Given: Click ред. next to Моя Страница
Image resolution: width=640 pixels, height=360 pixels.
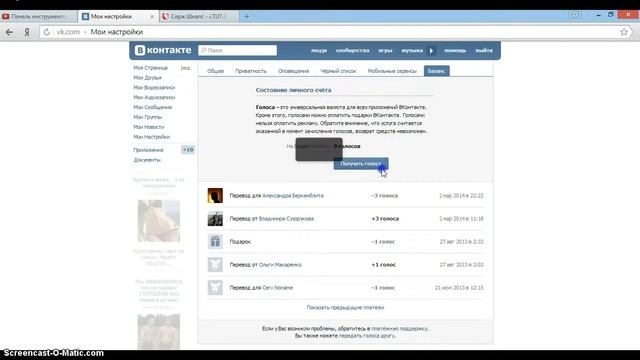Looking at the screenshot, I should pyautogui.click(x=185, y=68).
